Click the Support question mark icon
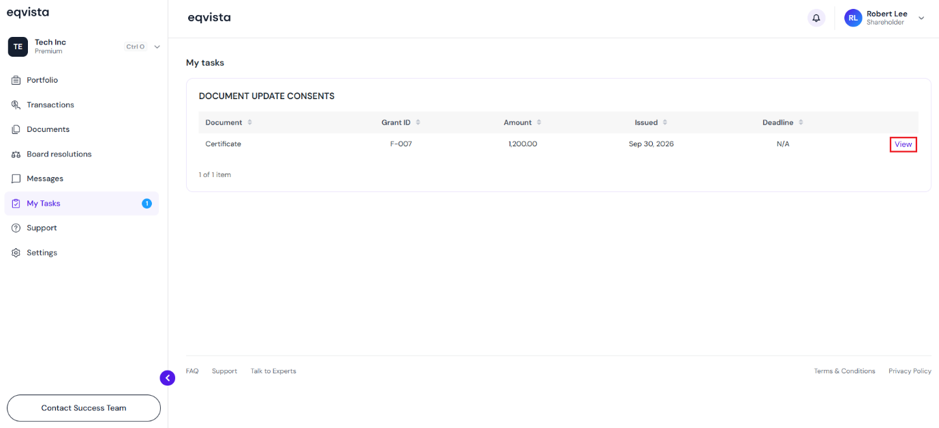939x428 pixels. [x=16, y=228]
